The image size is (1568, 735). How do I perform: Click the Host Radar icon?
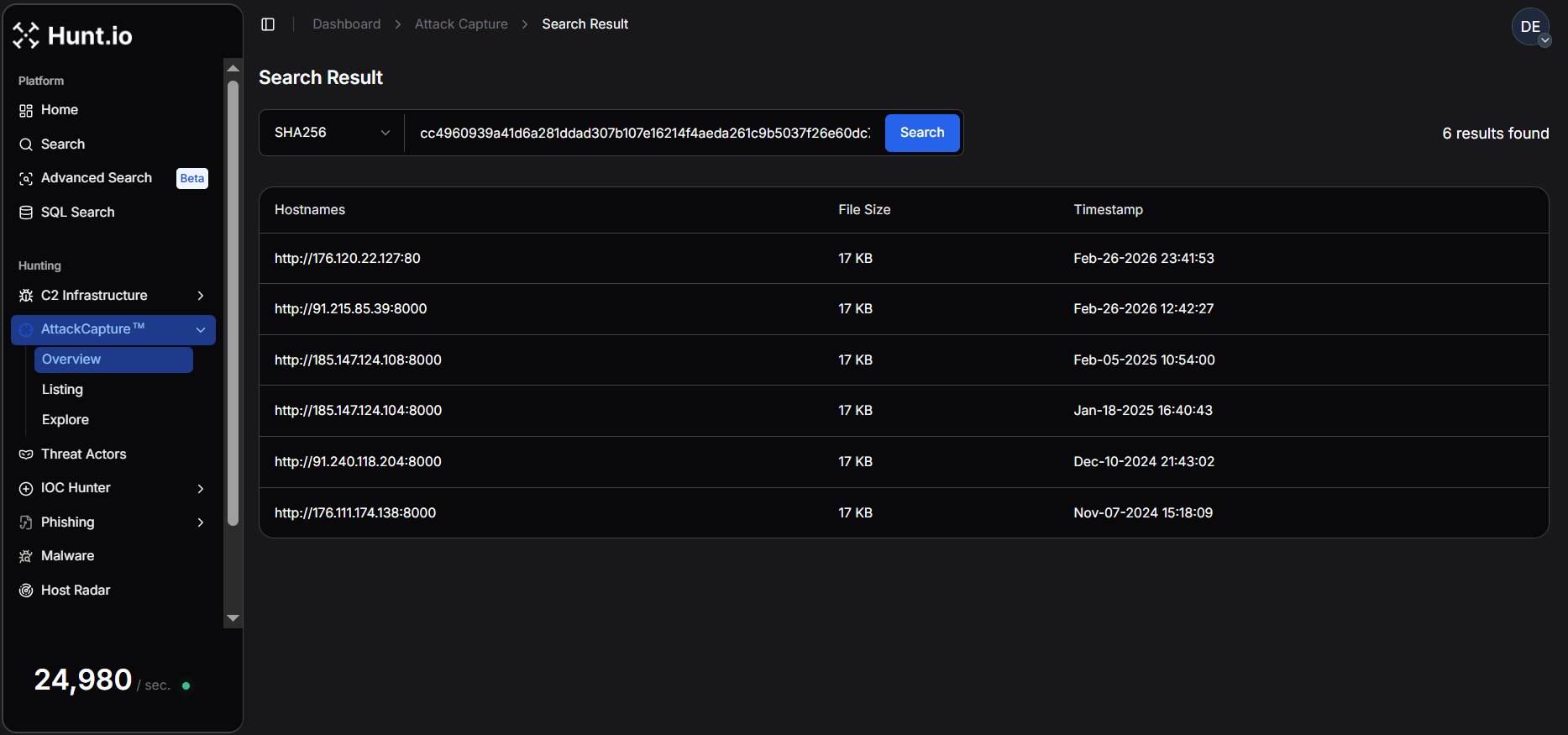pos(26,591)
